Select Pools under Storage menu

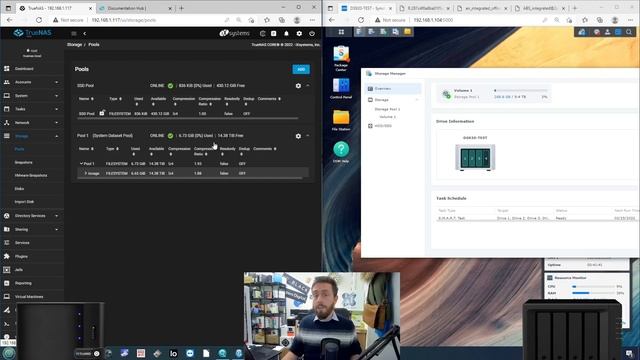pyautogui.click(x=20, y=149)
